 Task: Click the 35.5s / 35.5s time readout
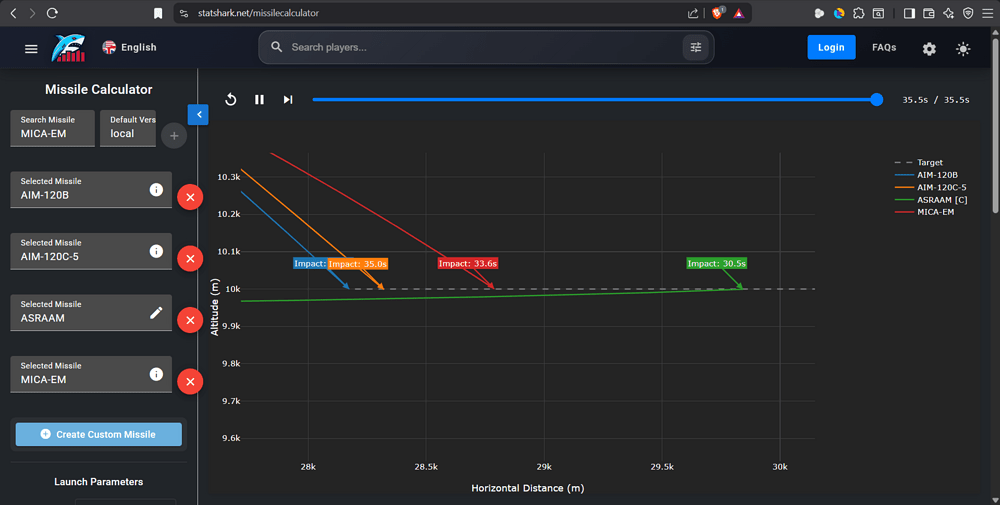[936, 100]
